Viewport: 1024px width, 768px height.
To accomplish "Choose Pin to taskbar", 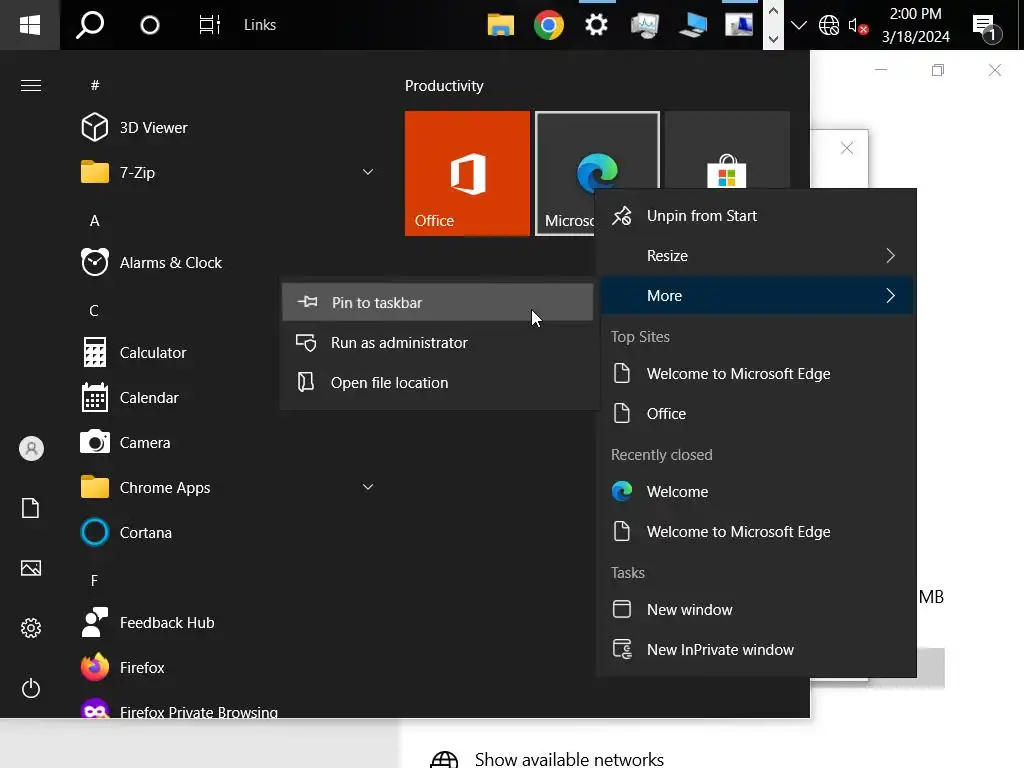I will click(438, 302).
